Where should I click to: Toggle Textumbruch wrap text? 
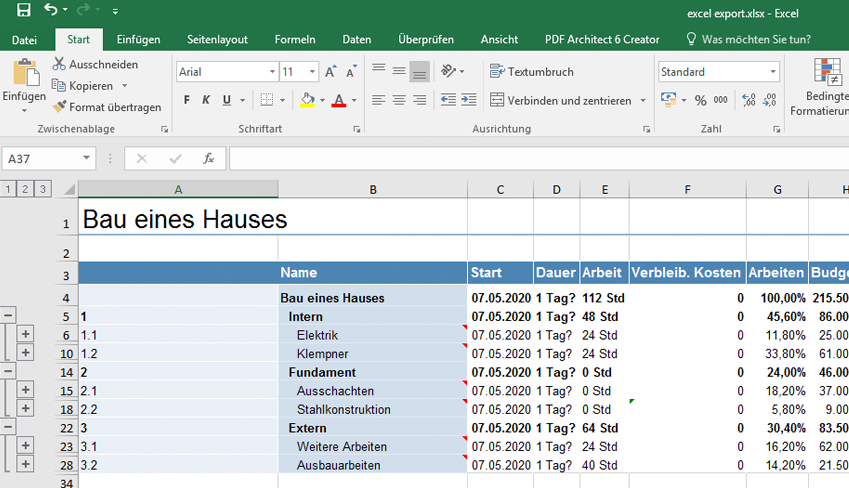pos(531,72)
